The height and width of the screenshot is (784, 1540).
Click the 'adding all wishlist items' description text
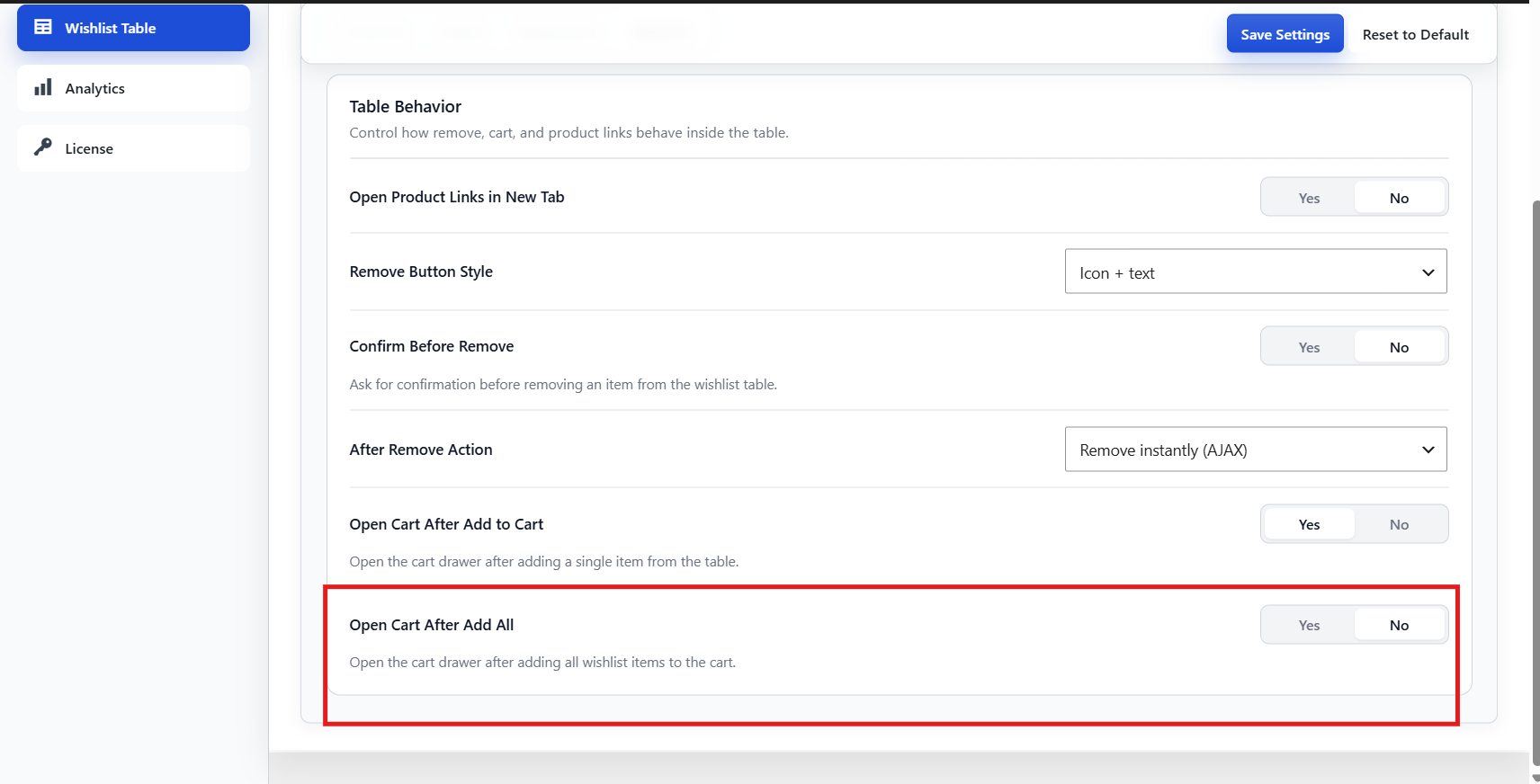[542, 663]
